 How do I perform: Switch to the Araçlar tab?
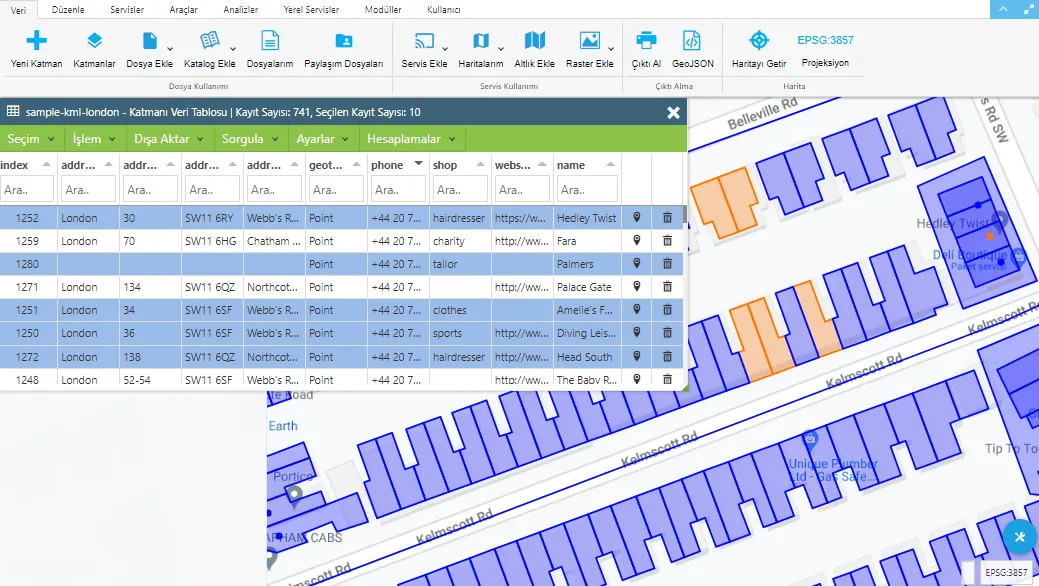click(184, 10)
